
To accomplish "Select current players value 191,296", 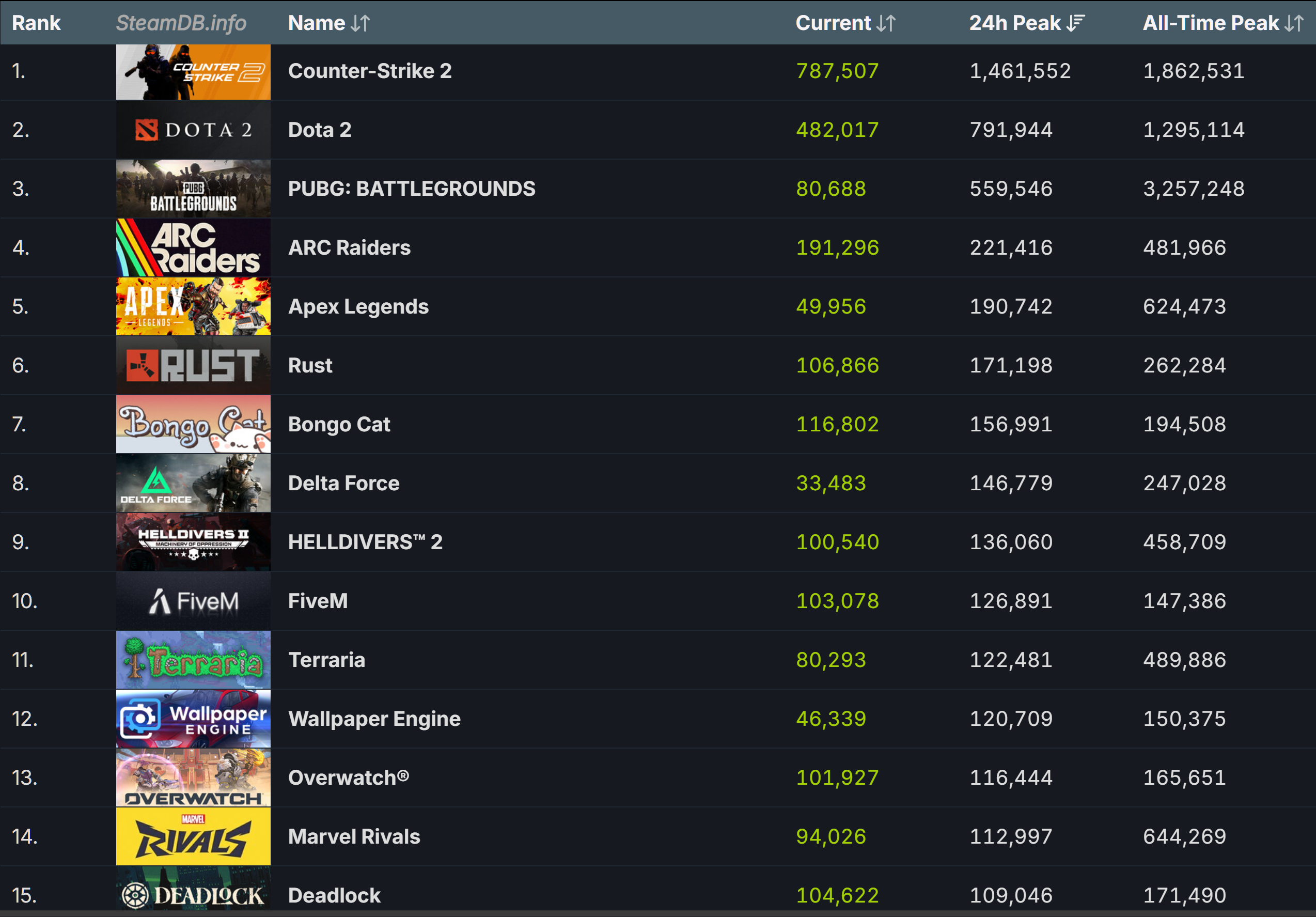I will (837, 248).
